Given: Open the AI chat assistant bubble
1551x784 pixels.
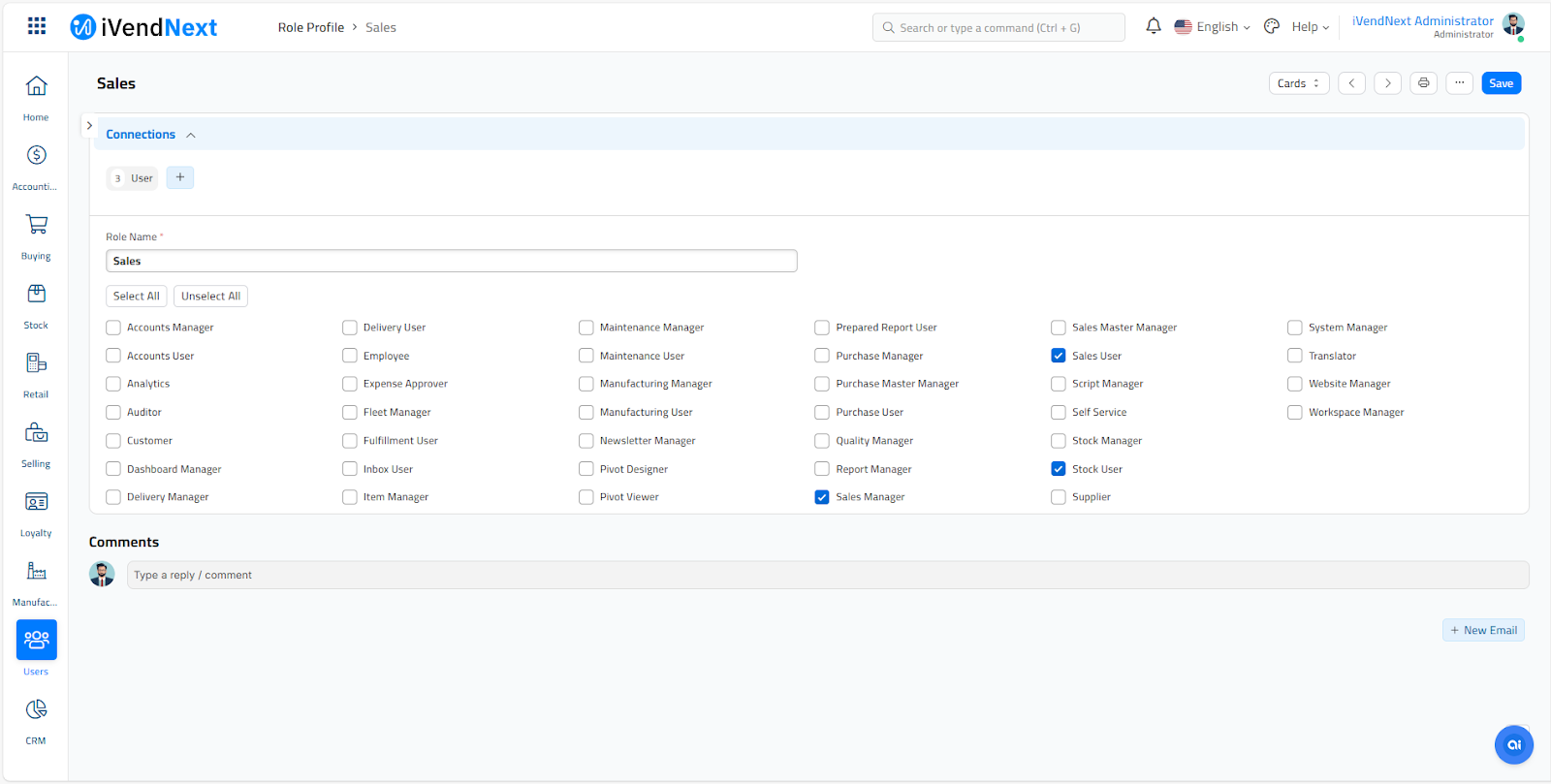Looking at the screenshot, I should click(x=1513, y=744).
